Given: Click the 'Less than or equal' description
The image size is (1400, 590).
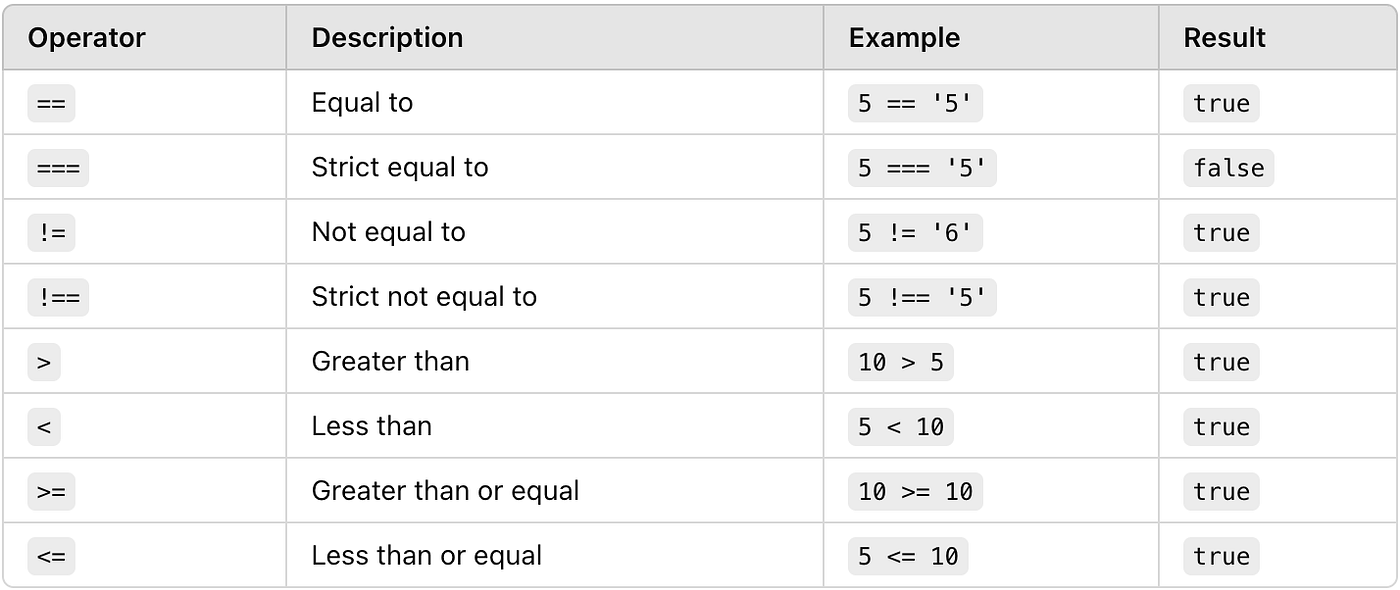Looking at the screenshot, I should pyautogui.click(x=427, y=556).
